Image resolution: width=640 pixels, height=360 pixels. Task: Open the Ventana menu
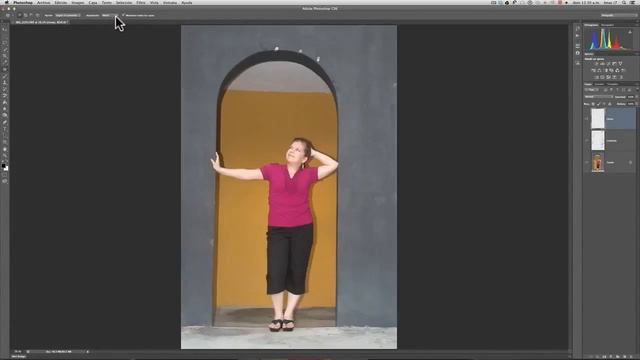click(x=170, y=2)
